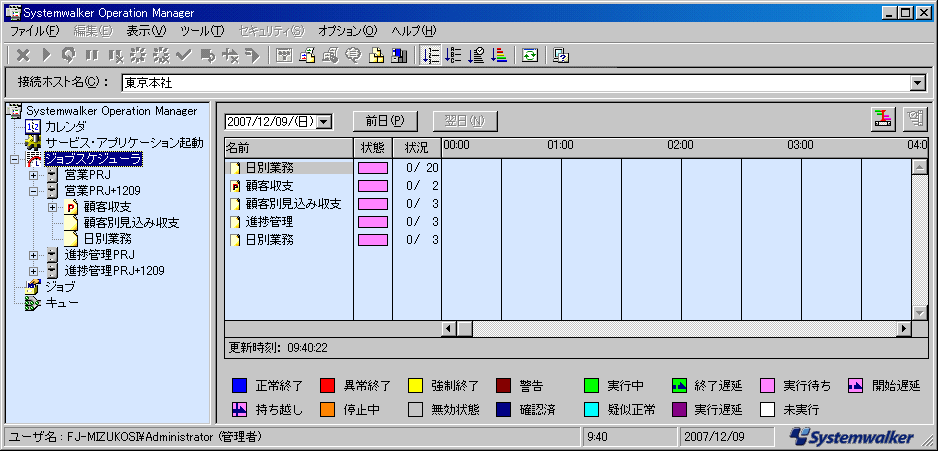Image resolution: width=938 pixels, height=451 pixels.
Task: Click the 状況 column header
Action: click(416, 147)
